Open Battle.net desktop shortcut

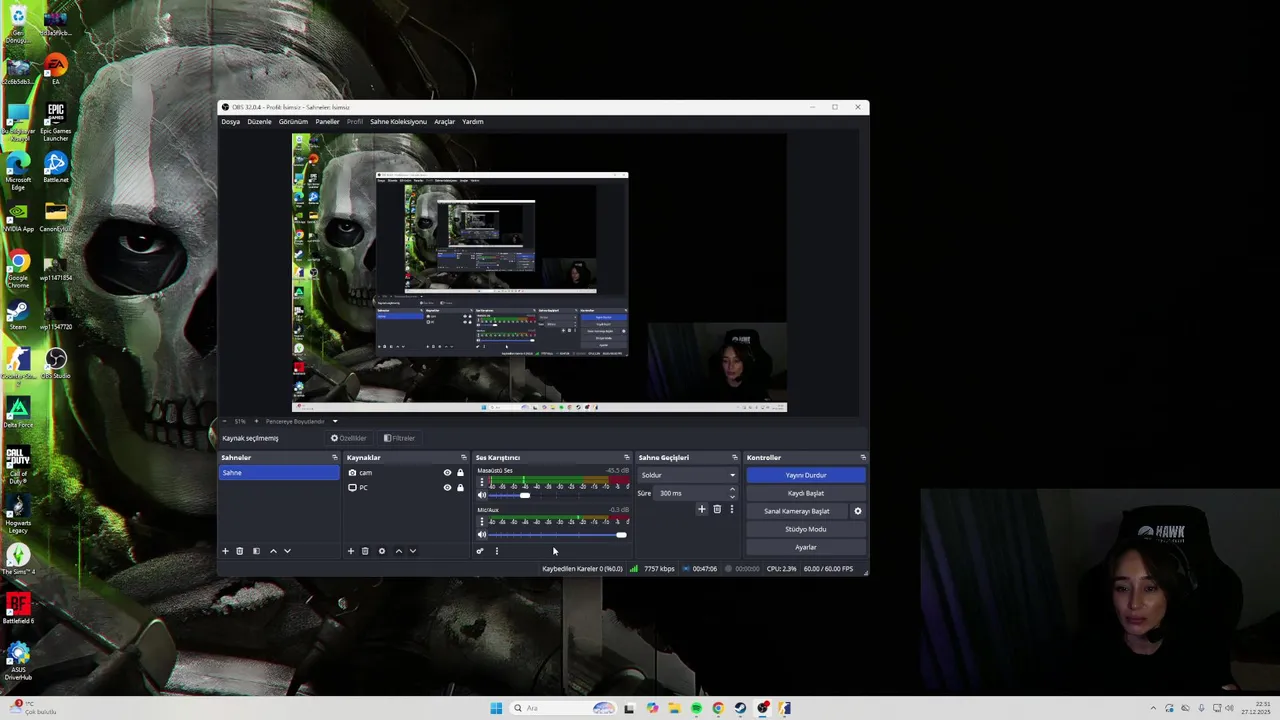coord(55,167)
